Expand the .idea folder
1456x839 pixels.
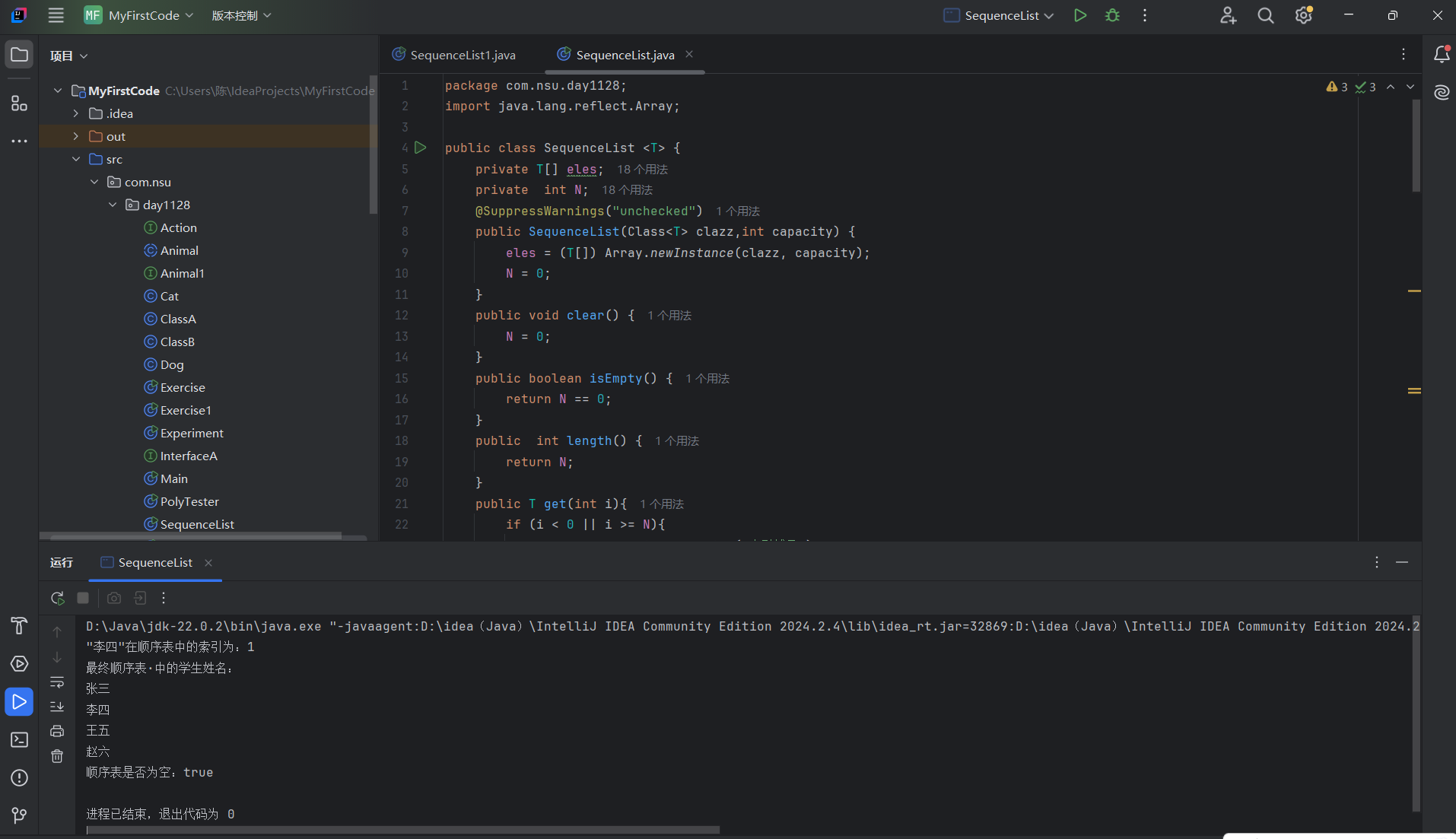click(x=76, y=113)
